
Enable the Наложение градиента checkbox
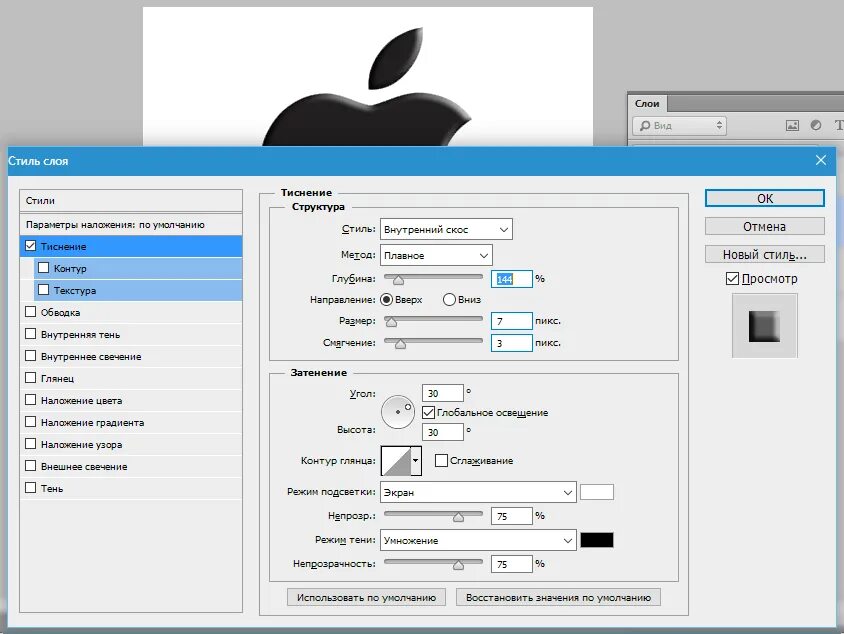tap(31, 422)
